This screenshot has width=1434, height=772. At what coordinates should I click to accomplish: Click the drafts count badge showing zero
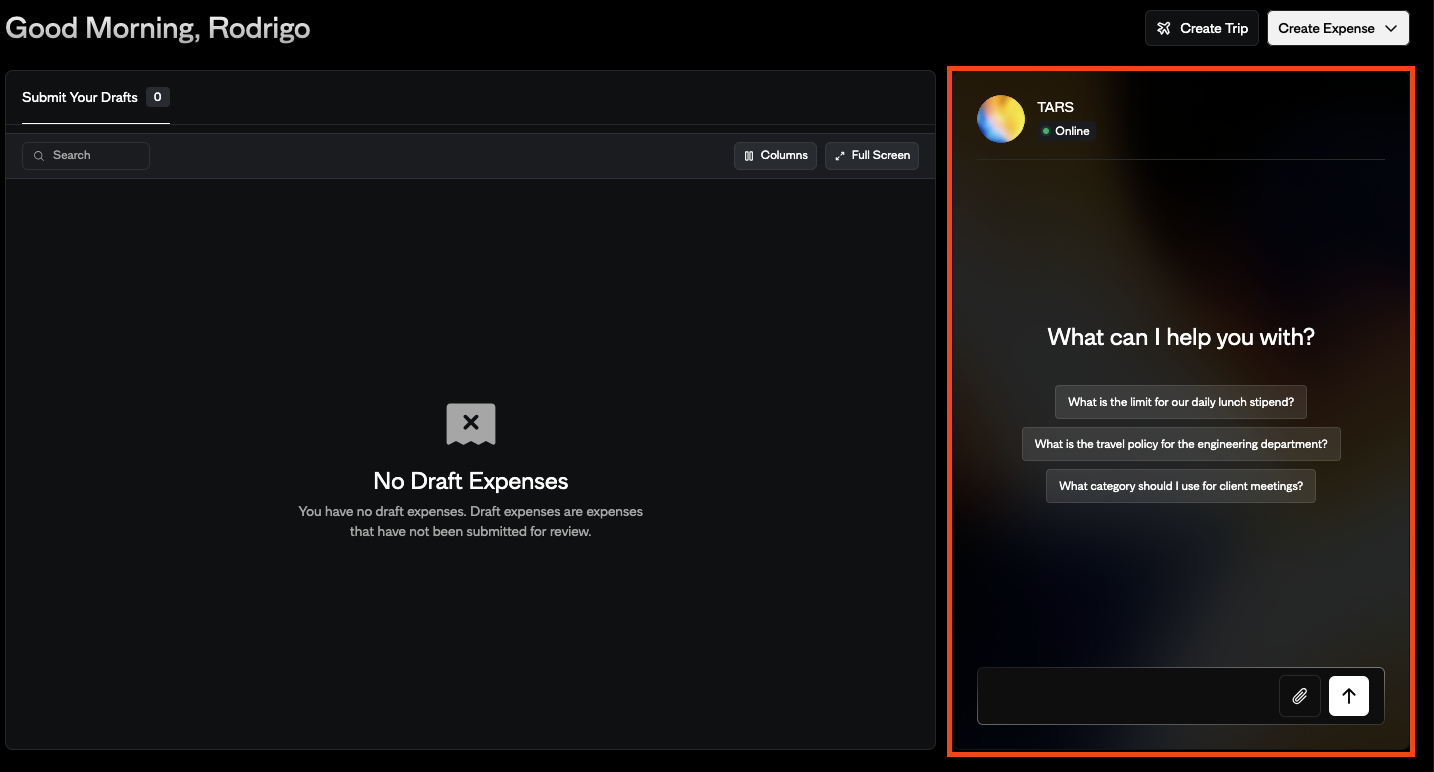157,97
